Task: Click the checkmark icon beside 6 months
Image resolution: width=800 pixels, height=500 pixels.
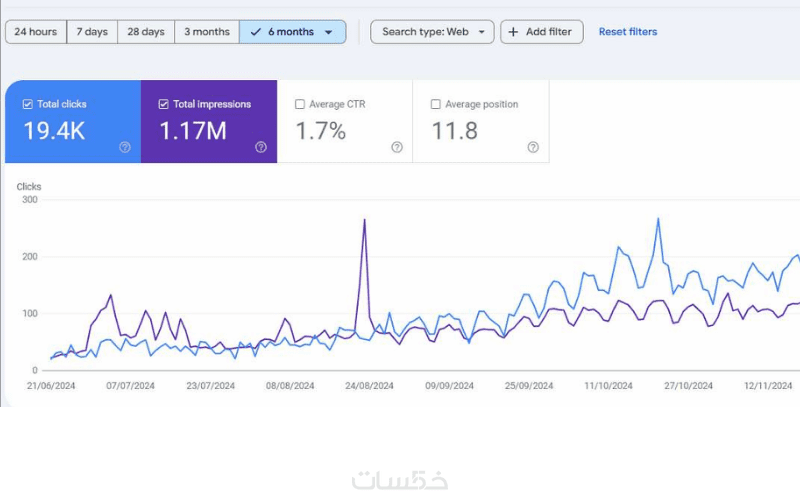Action: pos(256,32)
